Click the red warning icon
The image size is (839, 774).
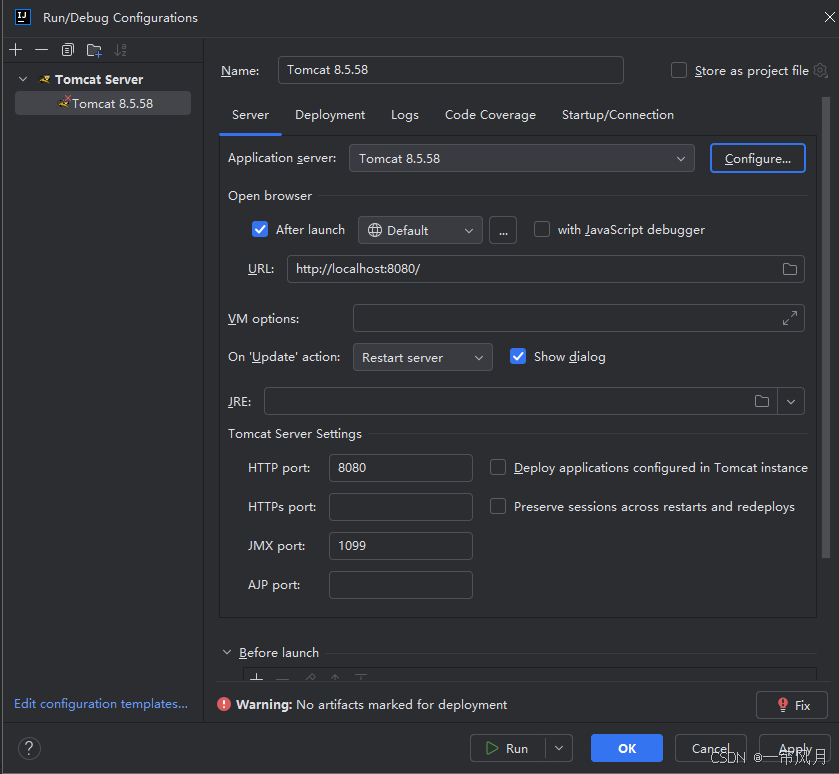click(224, 704)
